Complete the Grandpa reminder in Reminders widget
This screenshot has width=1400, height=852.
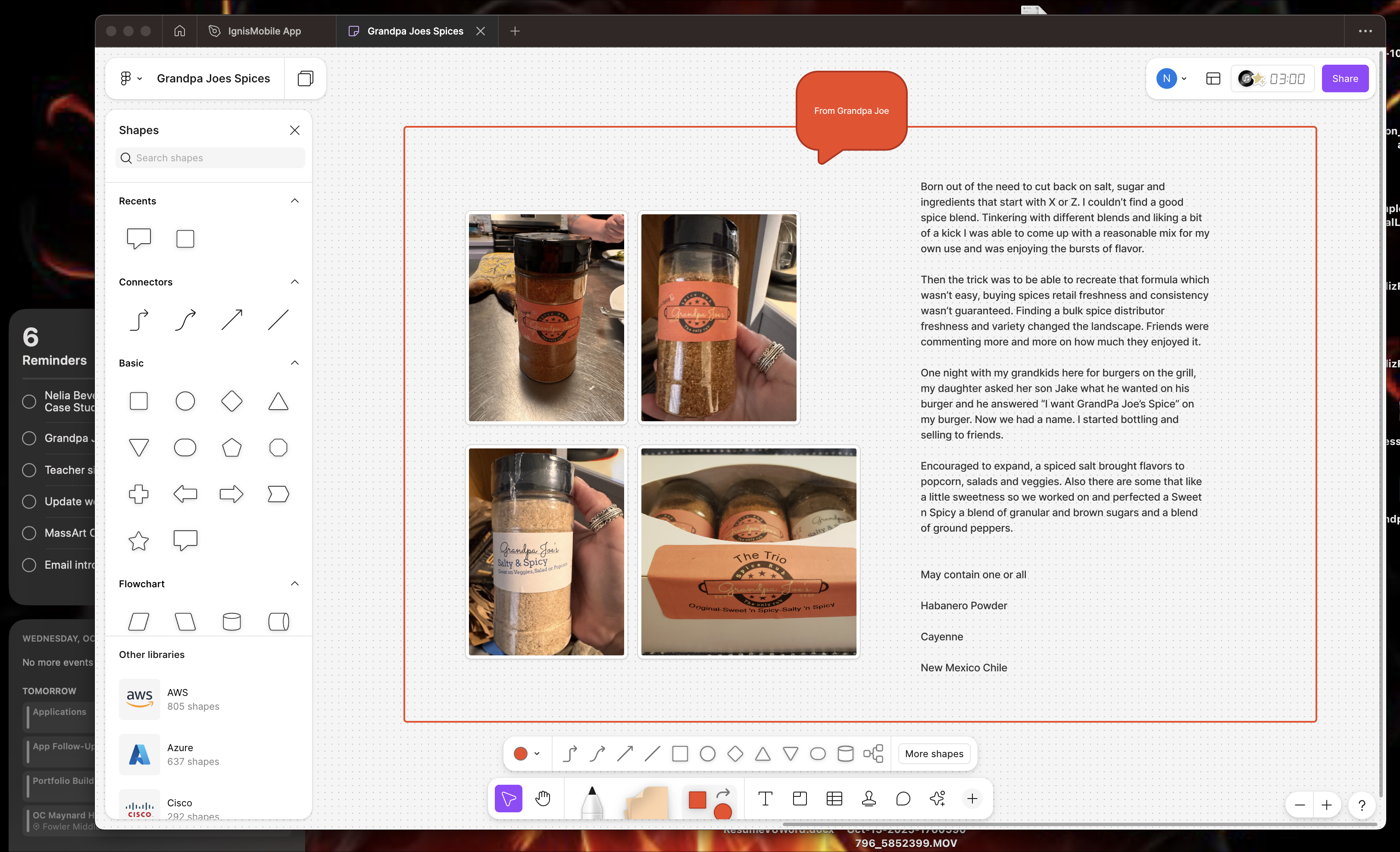tap(29, 438)
